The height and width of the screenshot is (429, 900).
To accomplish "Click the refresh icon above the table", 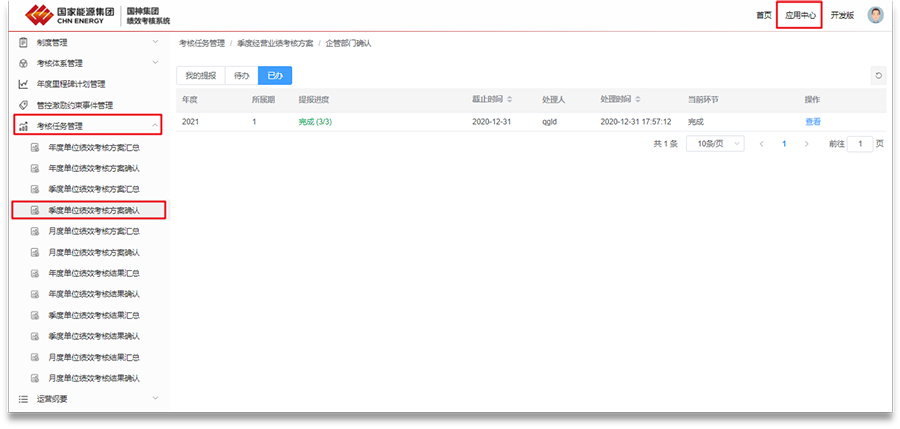I will (x=878, y=75).
